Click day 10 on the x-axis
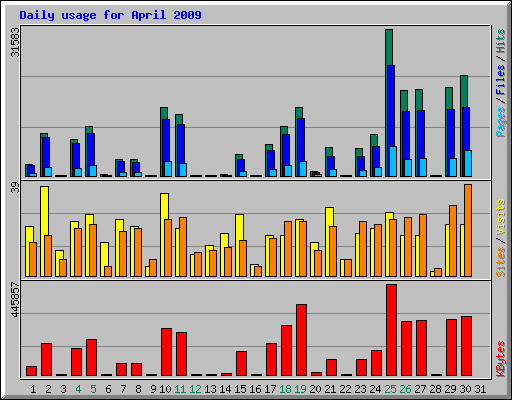Viewport: 512px width, 400px height. pos(165,389)
